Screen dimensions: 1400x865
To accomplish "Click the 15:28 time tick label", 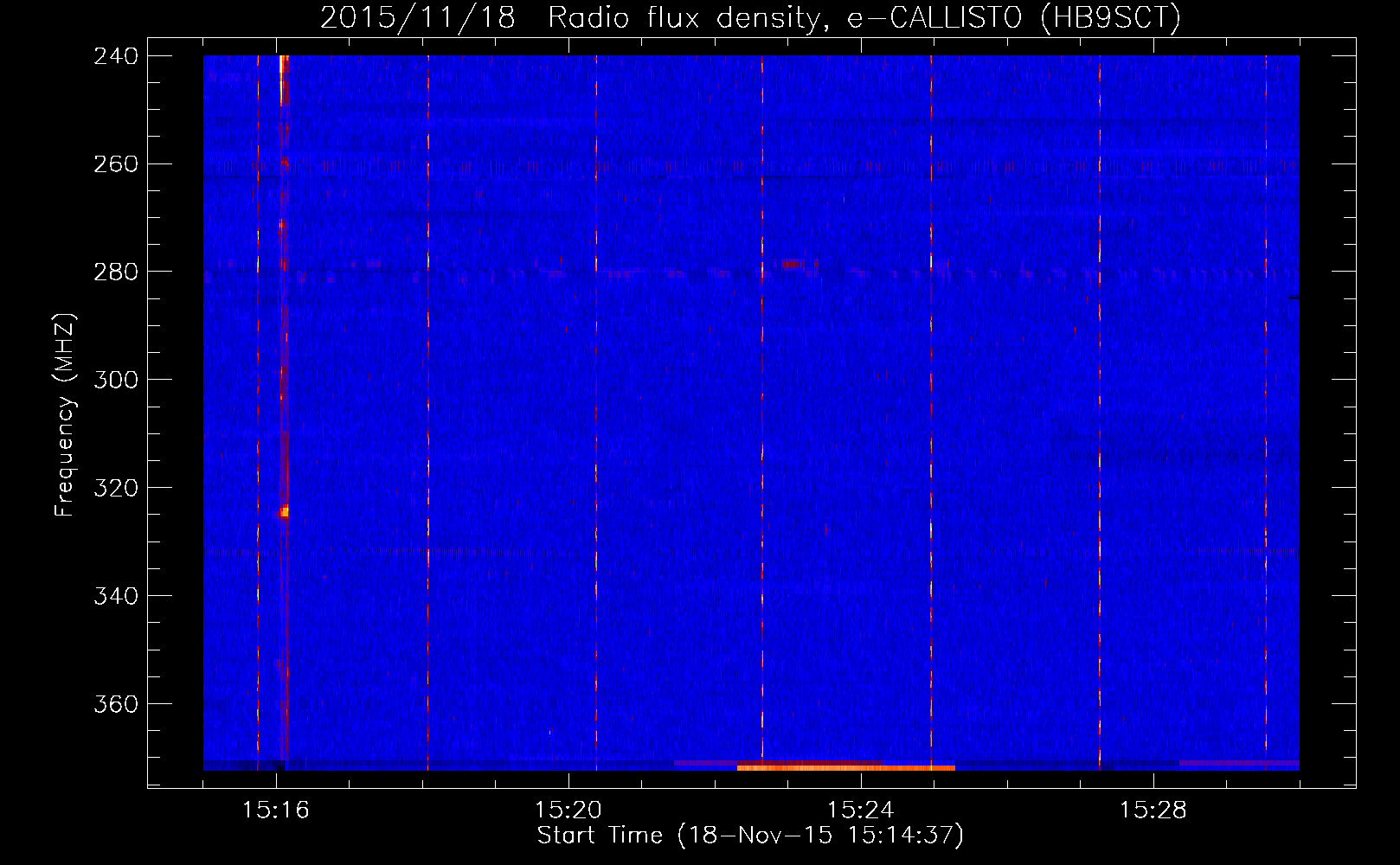I will pyautogui.click(x=1153, y=811).
